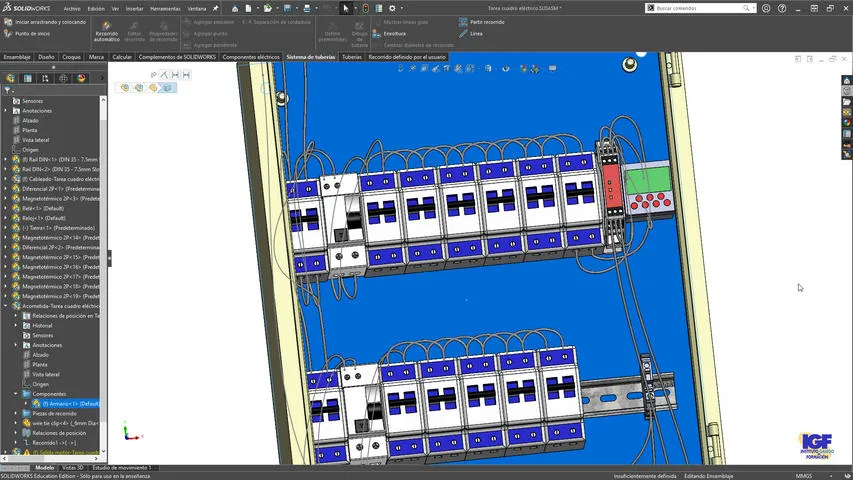Image resolution: width=853 pixels, height=480 pixels.
Task: Click the Punto de inicio command
Action: tap(27, 34)
